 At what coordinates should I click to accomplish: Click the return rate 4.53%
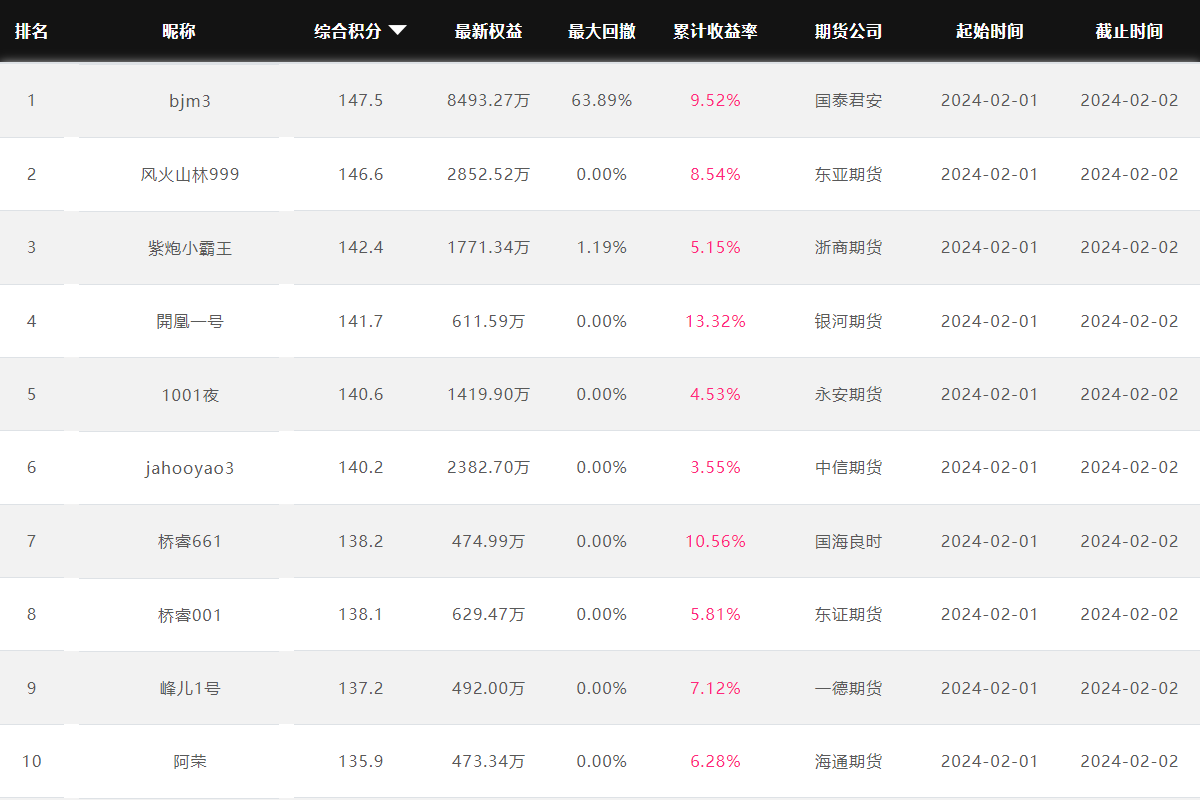[x=716, y=394]
